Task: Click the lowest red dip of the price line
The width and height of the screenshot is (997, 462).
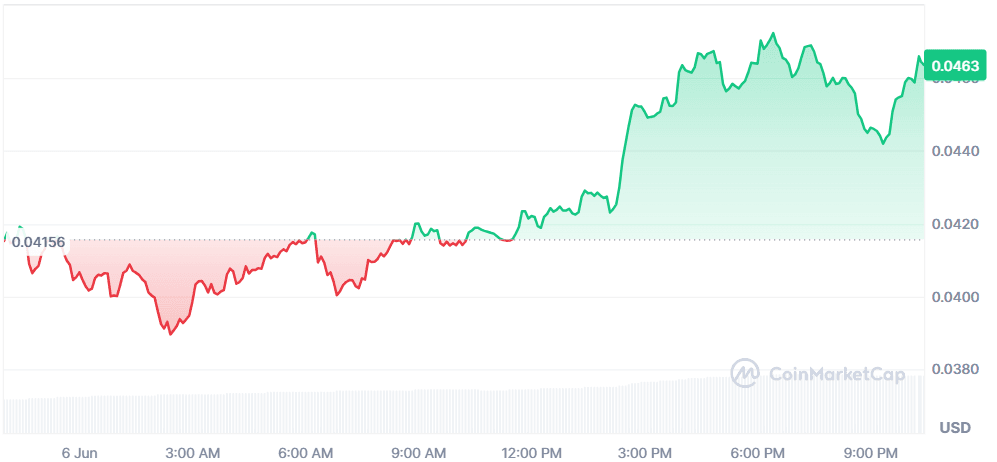Action: click(170, 334)
